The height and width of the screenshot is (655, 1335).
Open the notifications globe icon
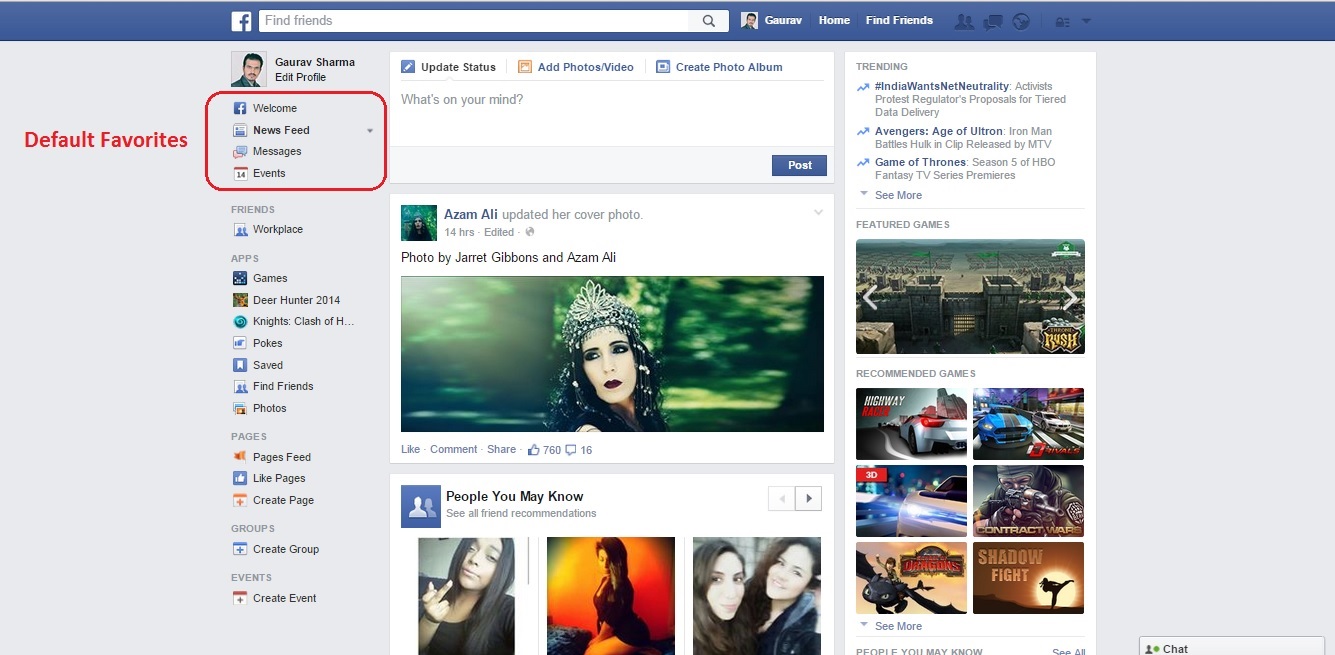[1021, 21]
